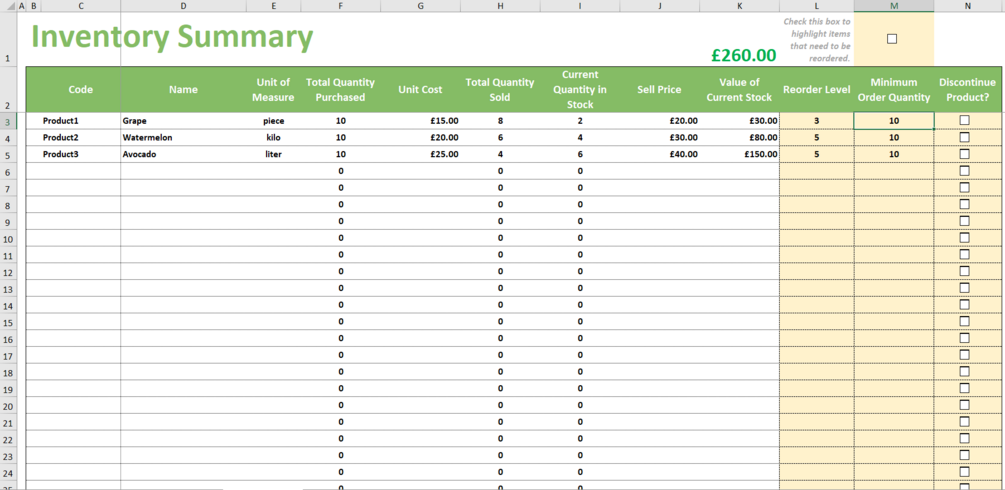Screen dimensions: 1005x490
Task: Click the Total Quantity Purchased heading
Action: point(340,90)
